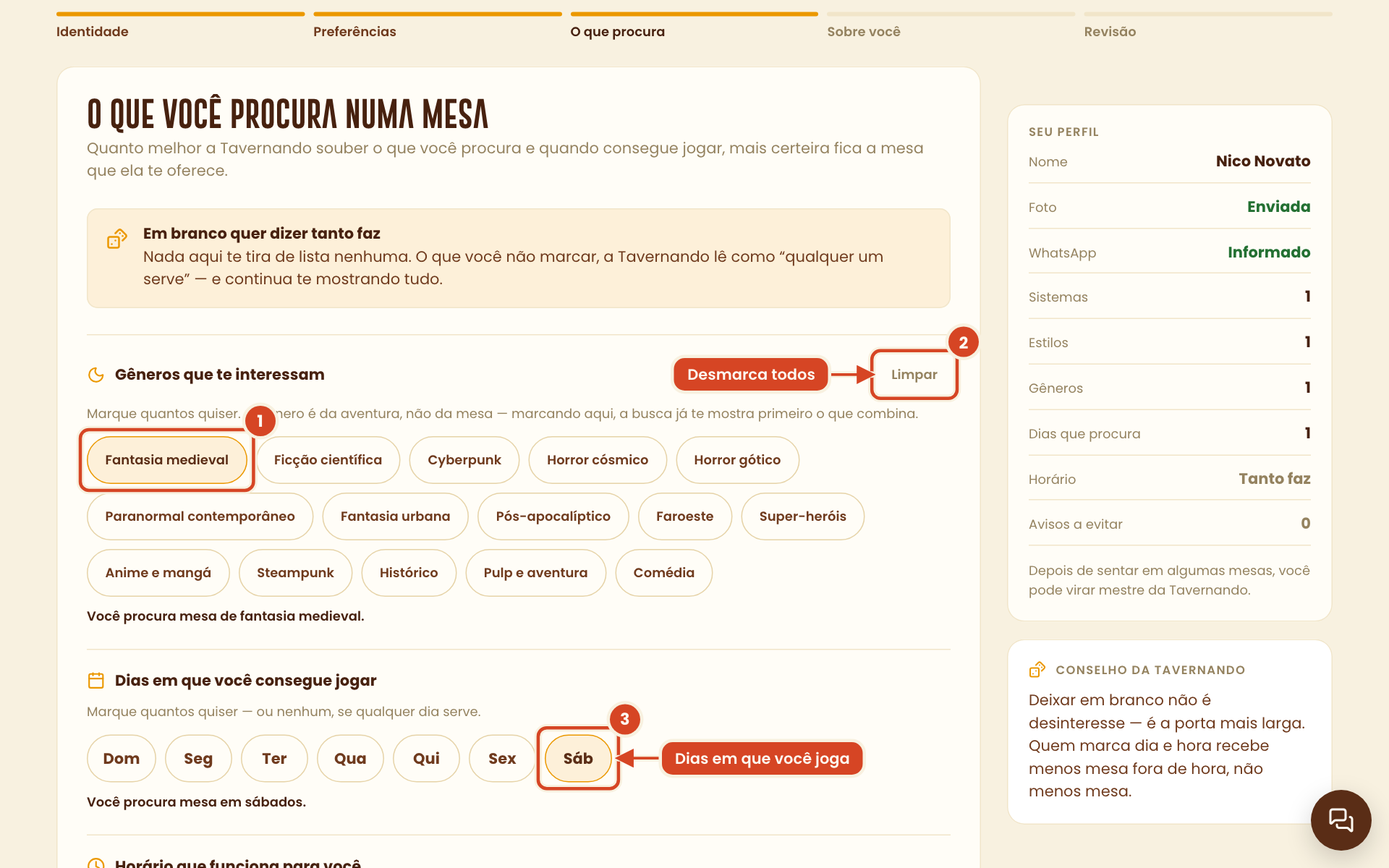Click the moon icon beside Gêneros heading

tap(95, 375)
